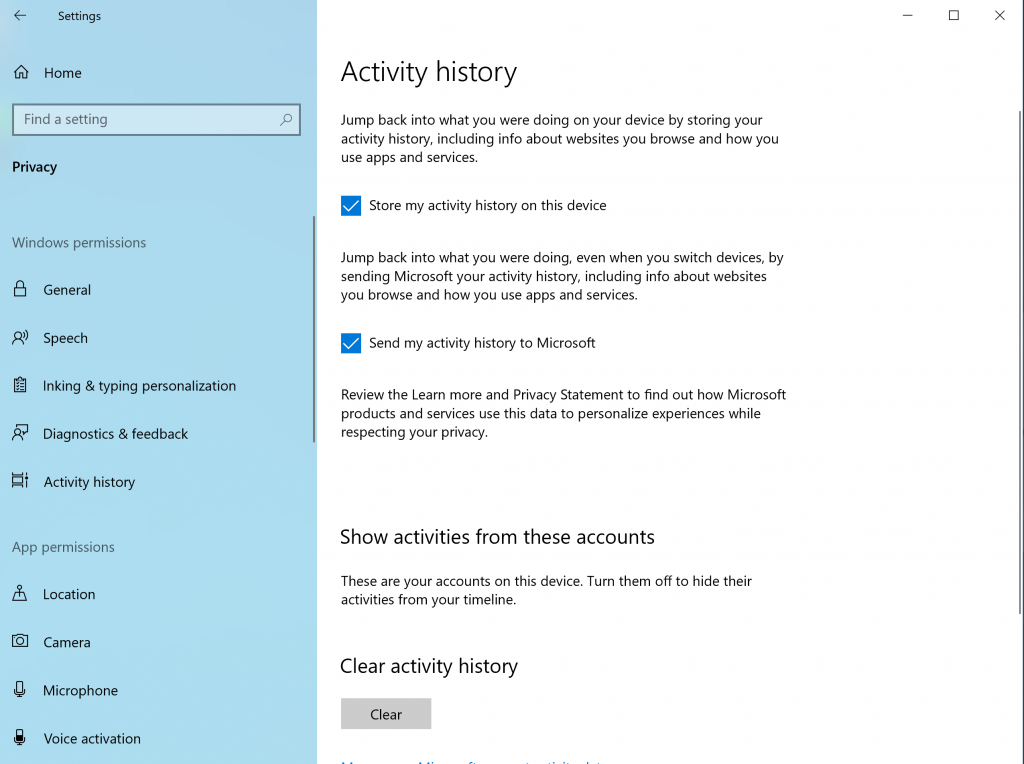Click the main page vertical scrollbar
The width and height of the screenshot is (1024, 764).
tap(1020, 362)
